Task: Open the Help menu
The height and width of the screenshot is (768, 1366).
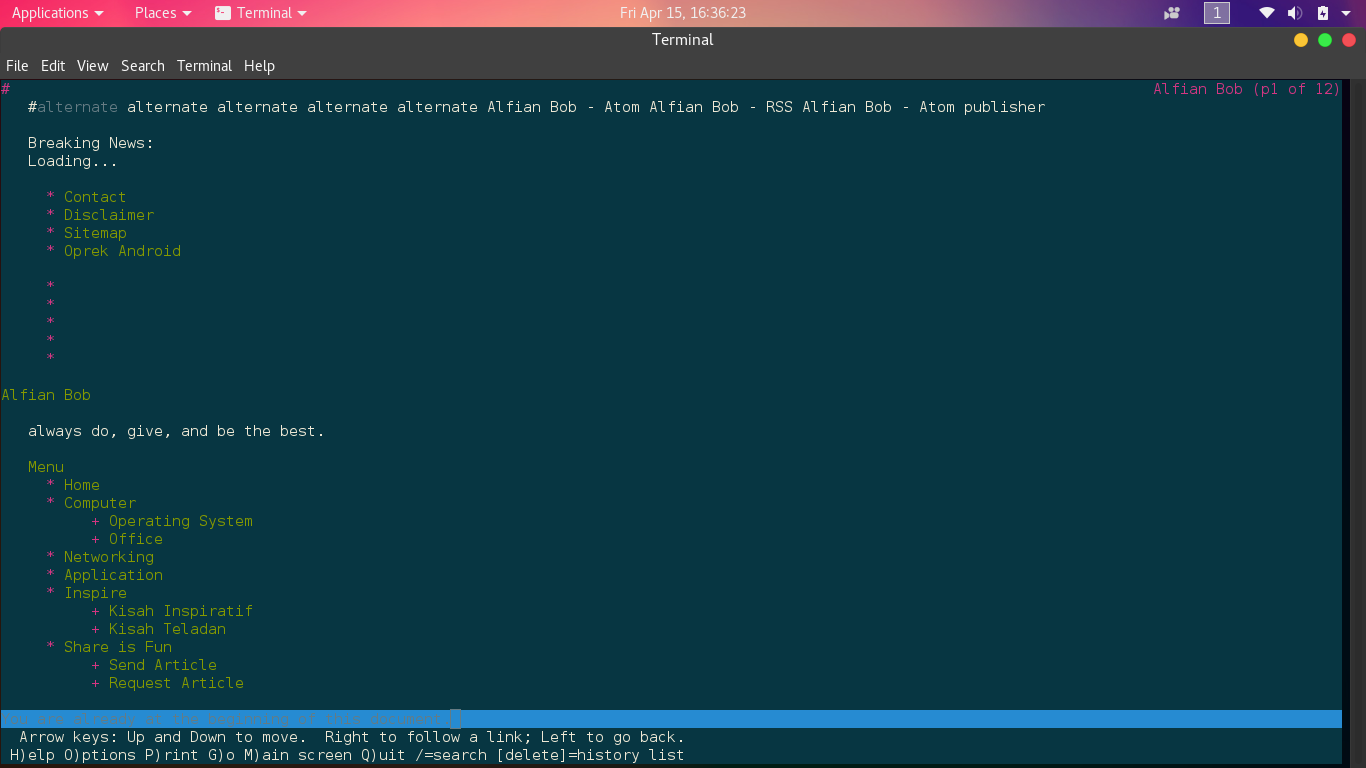Action: [x=259, y=66]
